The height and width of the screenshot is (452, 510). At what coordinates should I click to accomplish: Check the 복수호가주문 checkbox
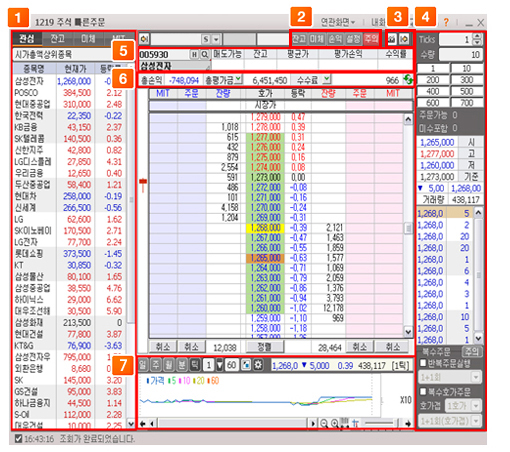(423, 391)
